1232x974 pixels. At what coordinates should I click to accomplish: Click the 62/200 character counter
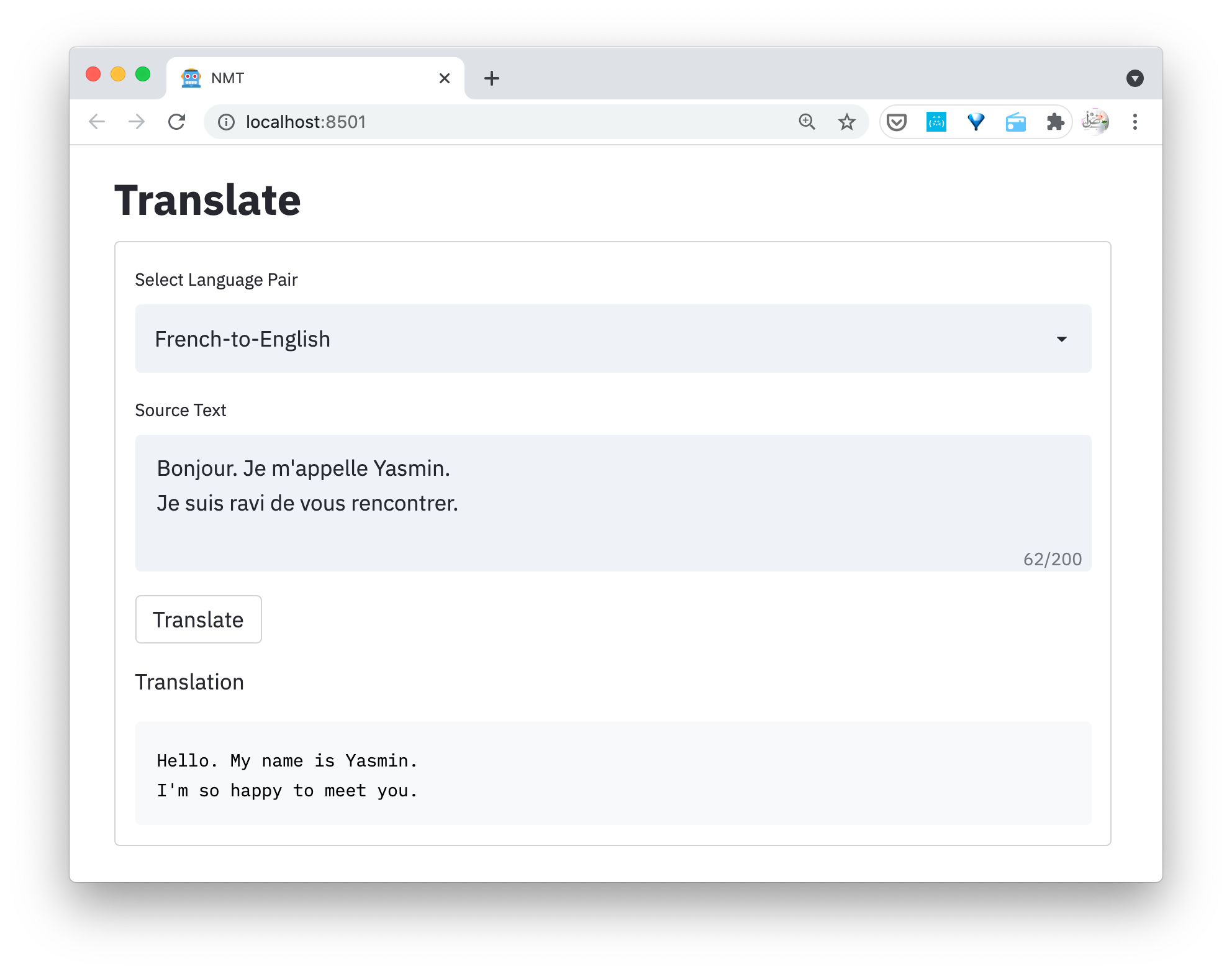point(1053,559)
